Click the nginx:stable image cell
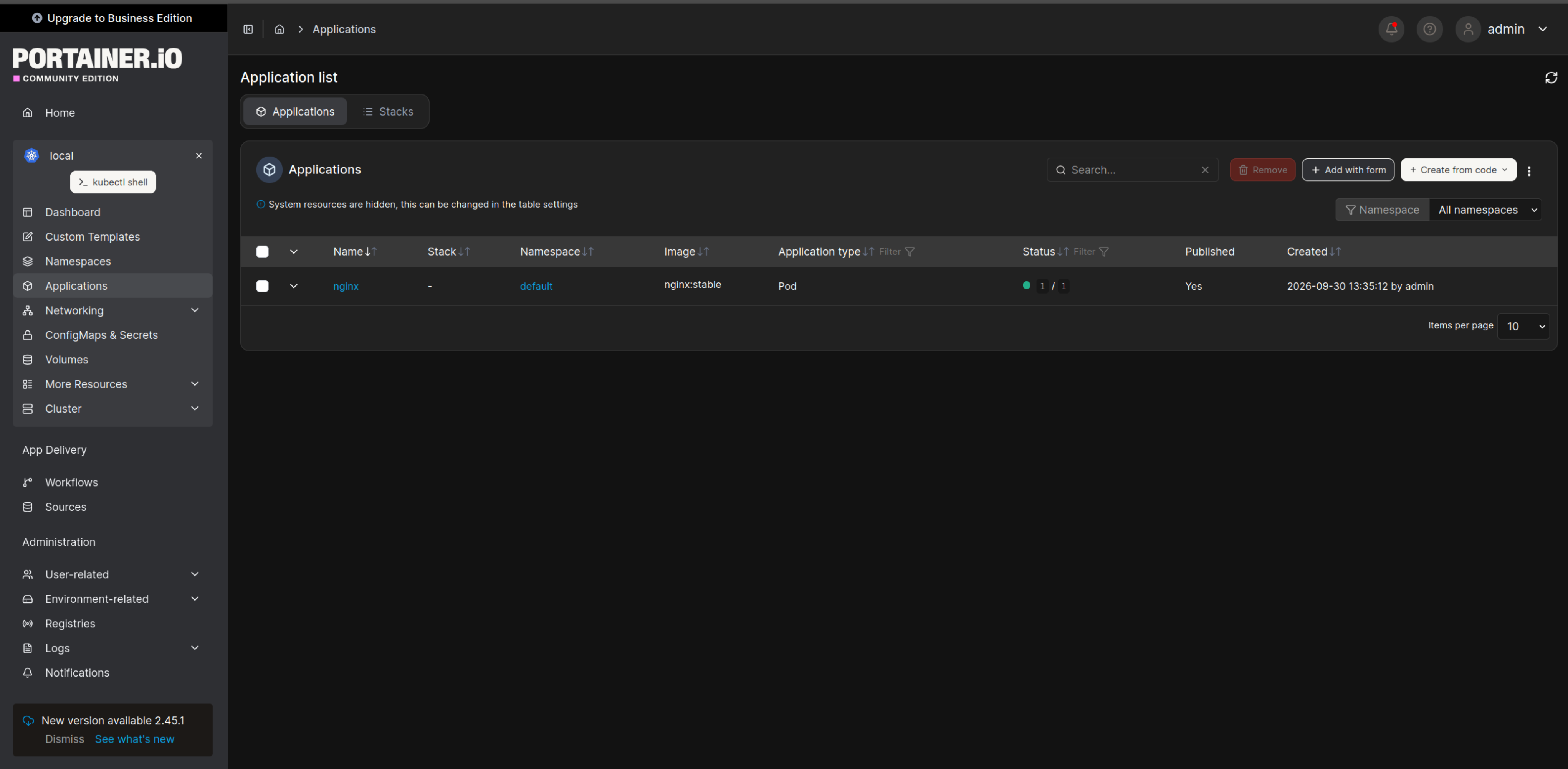1568x769 pixels. (693, 284)
